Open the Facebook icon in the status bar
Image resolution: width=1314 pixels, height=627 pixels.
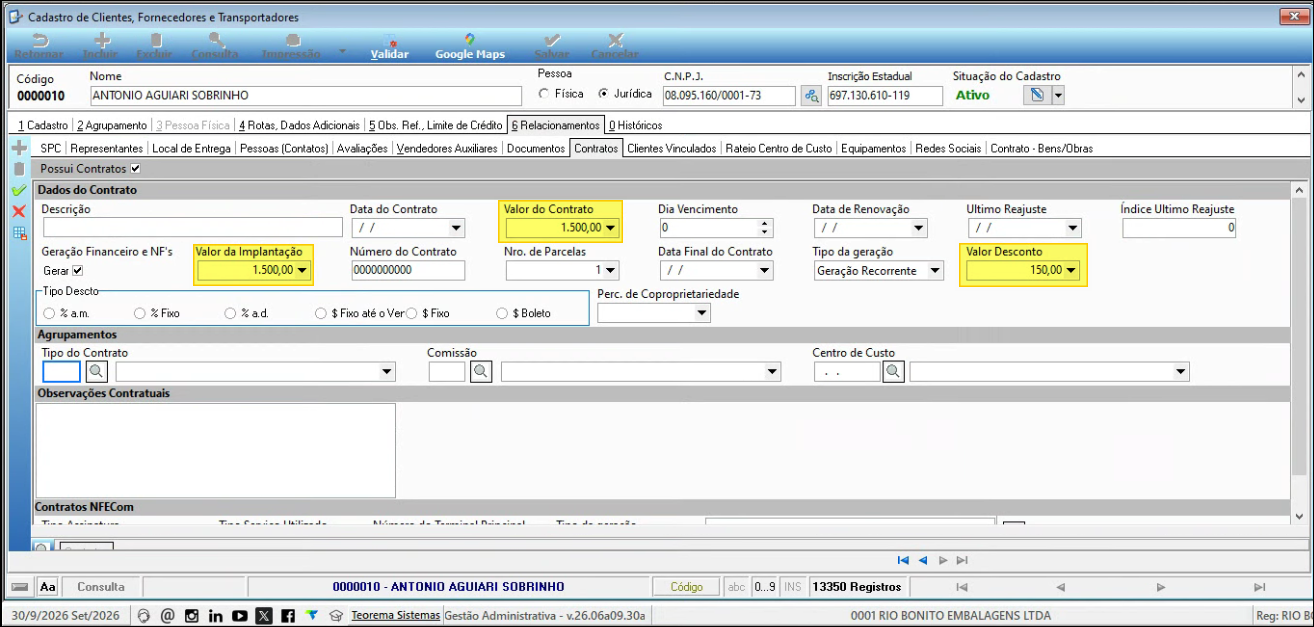point(287,616)
